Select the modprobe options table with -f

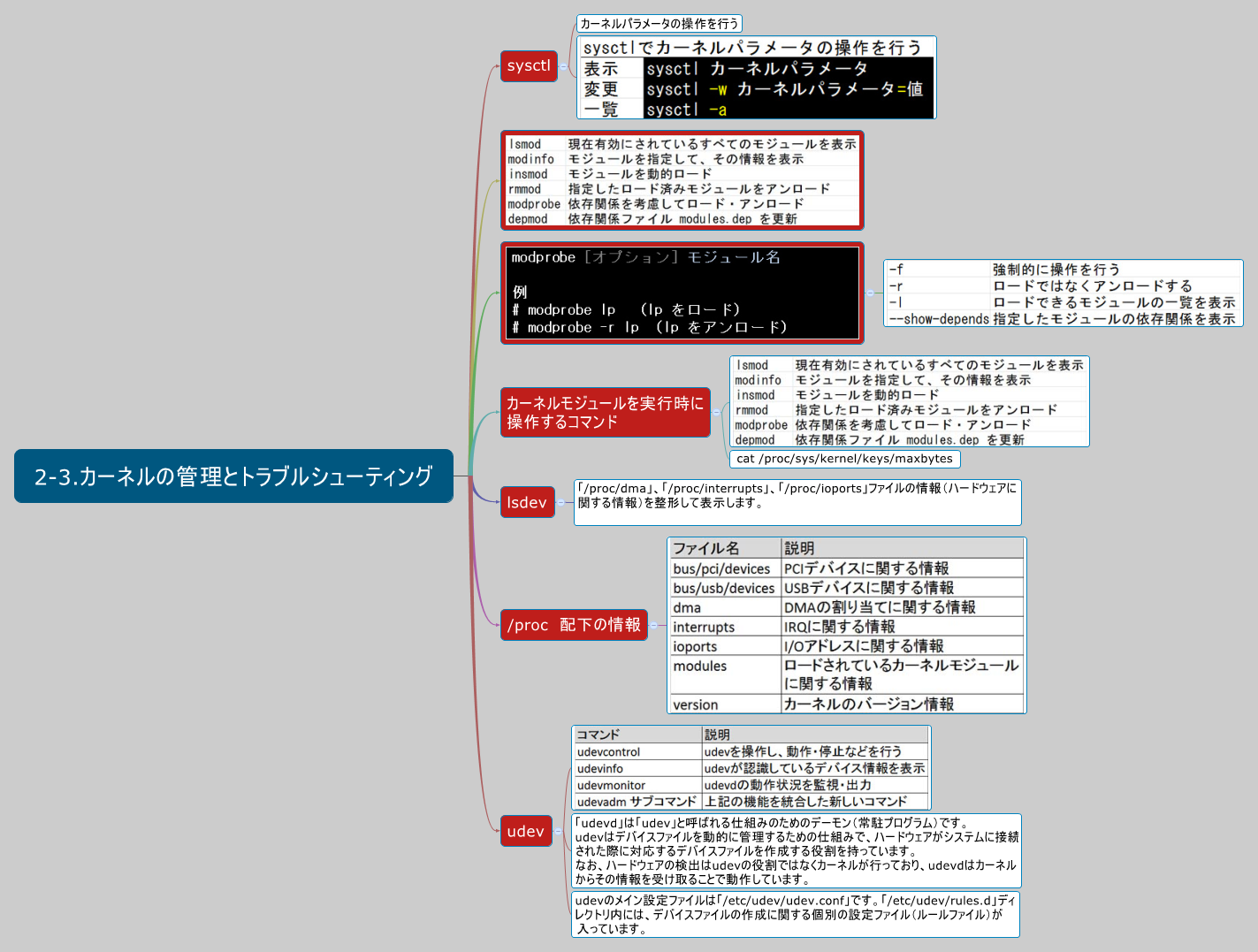(x=1063, y=293)
